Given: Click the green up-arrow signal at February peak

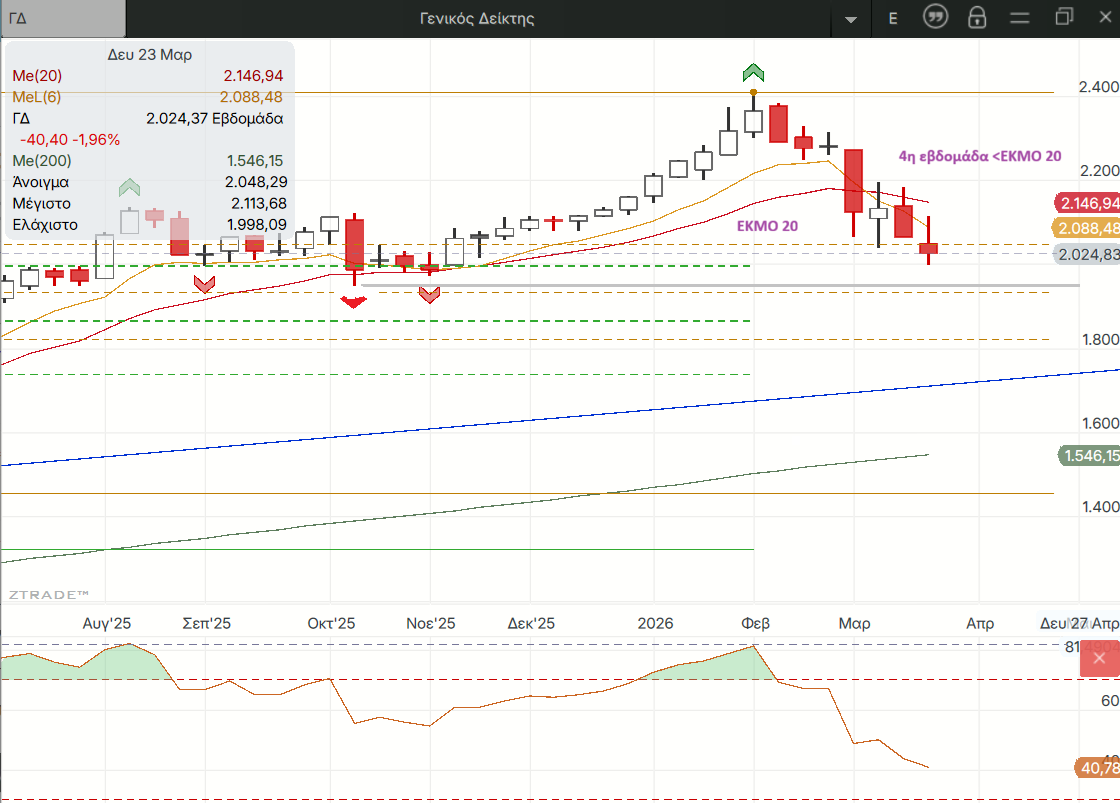Looking at the screenshot, I should coord(753,72).
